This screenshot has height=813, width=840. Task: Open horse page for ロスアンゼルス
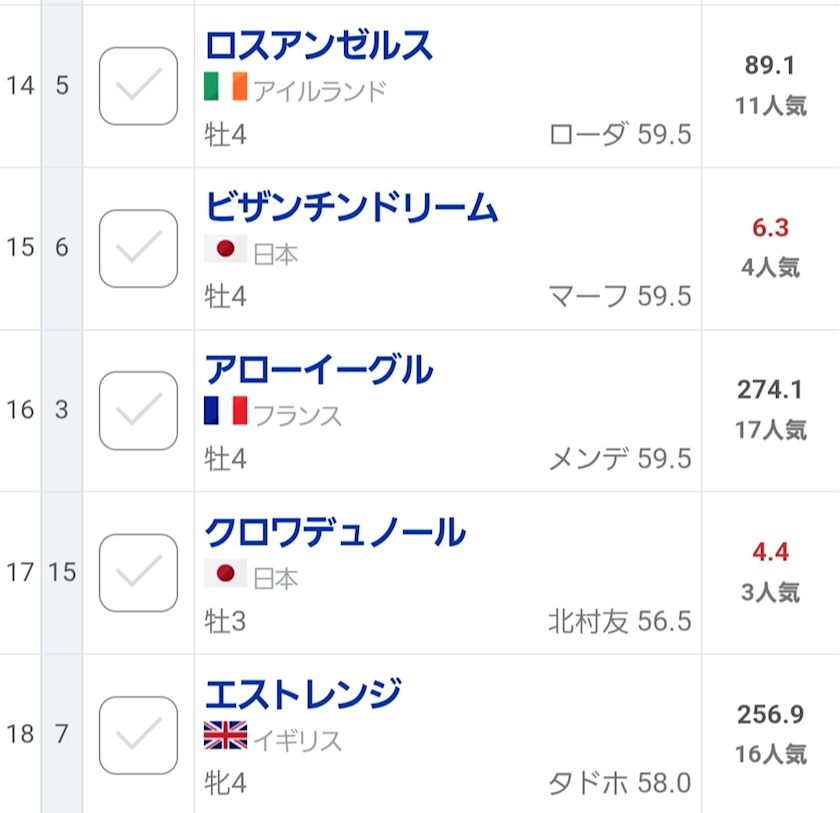(318, 46)
